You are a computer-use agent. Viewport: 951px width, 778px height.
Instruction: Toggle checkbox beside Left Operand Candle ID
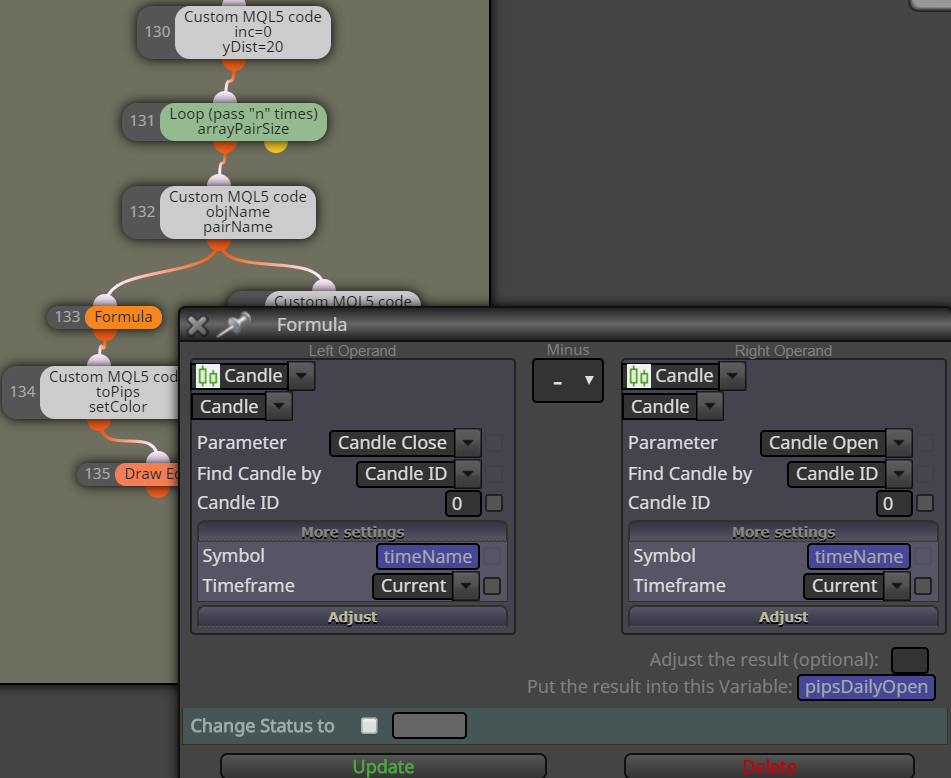[494, 503]
